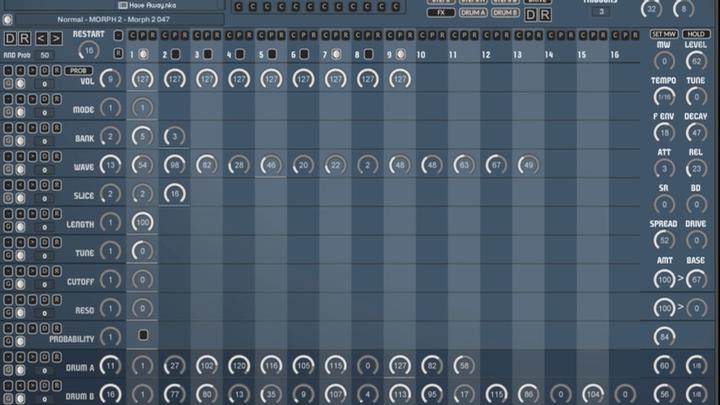Click the step 16 R button
Viewport: 720px width, 405px height.
[x=636, y=35]
